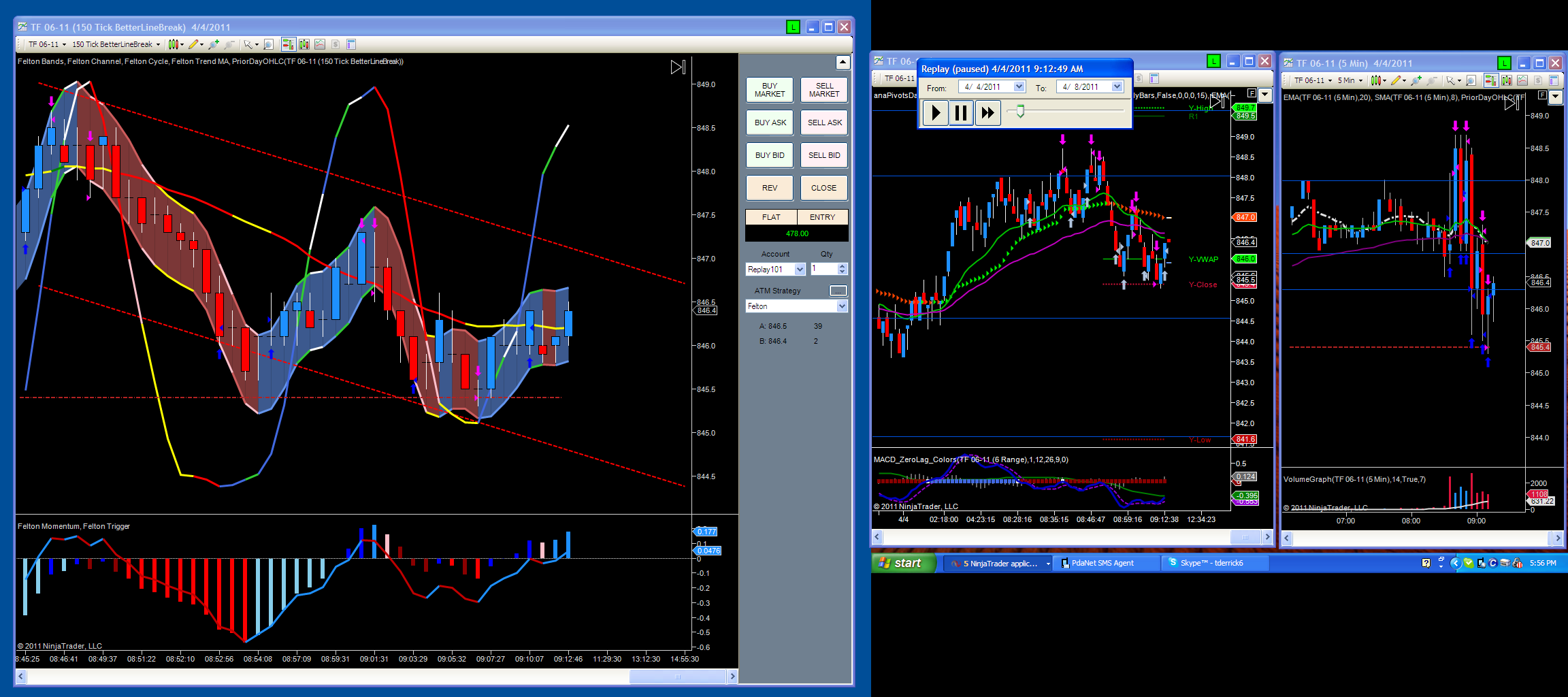The height and width of the screenshot is (697, 1568).
Task: Switch to Skype tderrick6 in the taskbar
Action: pyautogui.click(x=1215, y=563)
